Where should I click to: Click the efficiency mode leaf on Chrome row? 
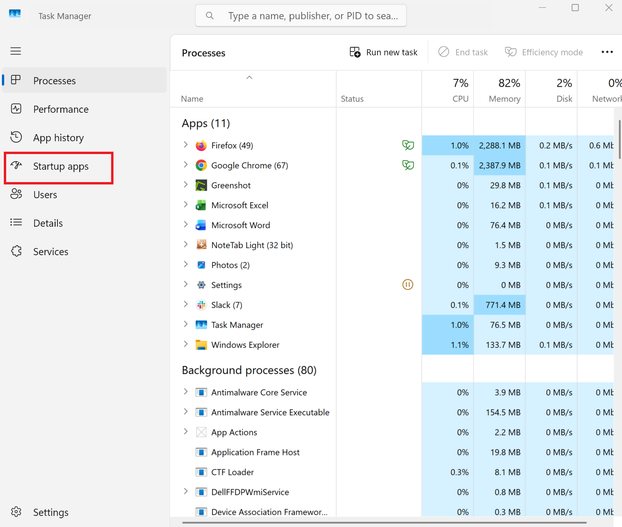[x=408, y=165]
